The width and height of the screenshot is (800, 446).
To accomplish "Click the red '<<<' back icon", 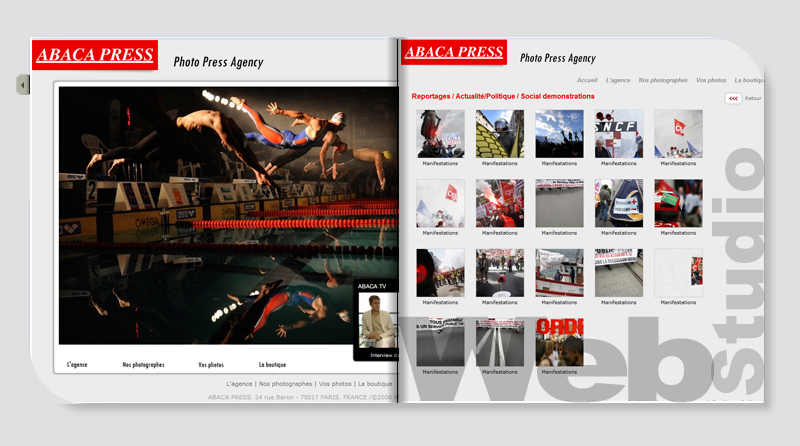I will 733,98.
